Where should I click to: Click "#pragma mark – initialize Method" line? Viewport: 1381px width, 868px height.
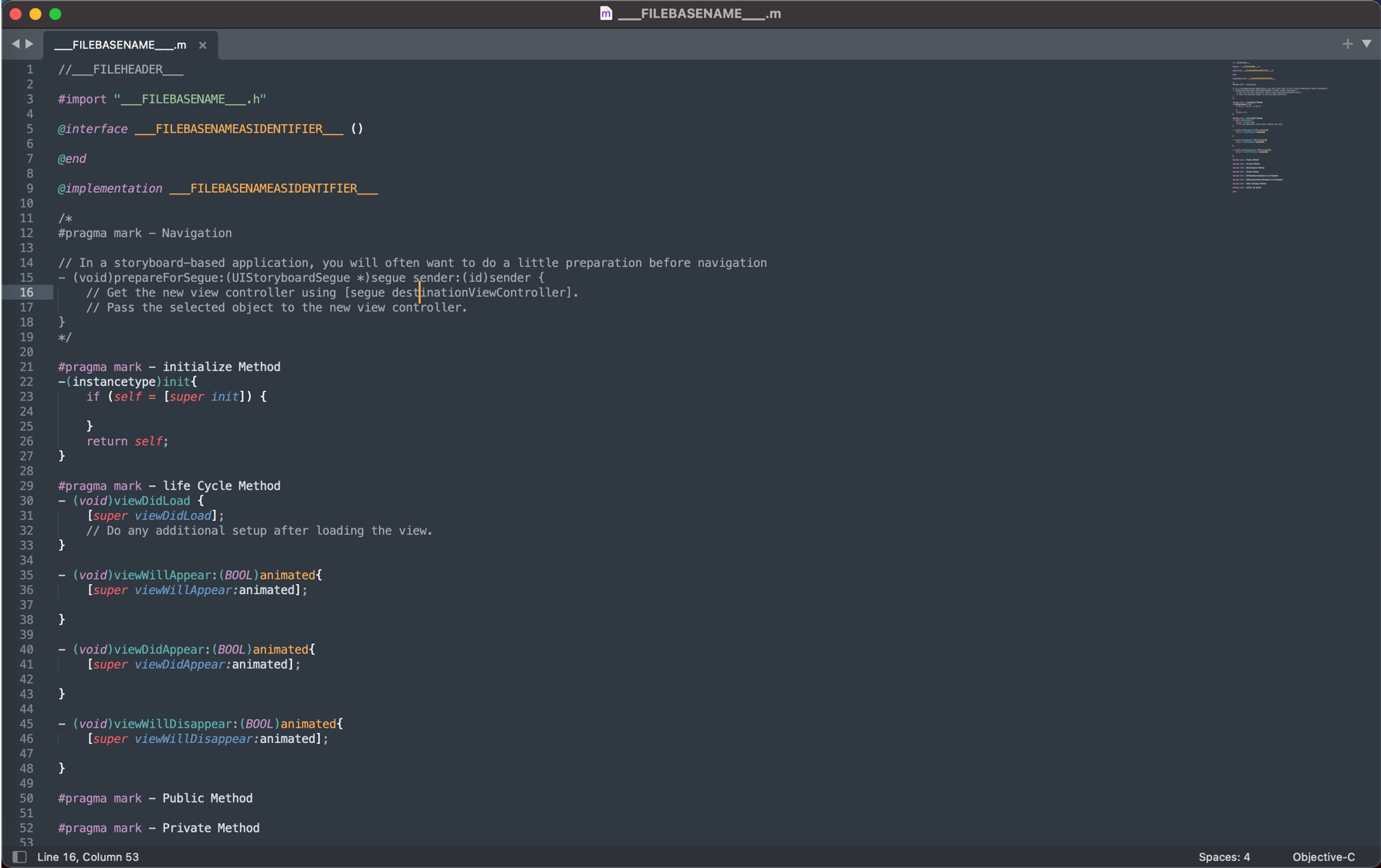click(169, 367)
